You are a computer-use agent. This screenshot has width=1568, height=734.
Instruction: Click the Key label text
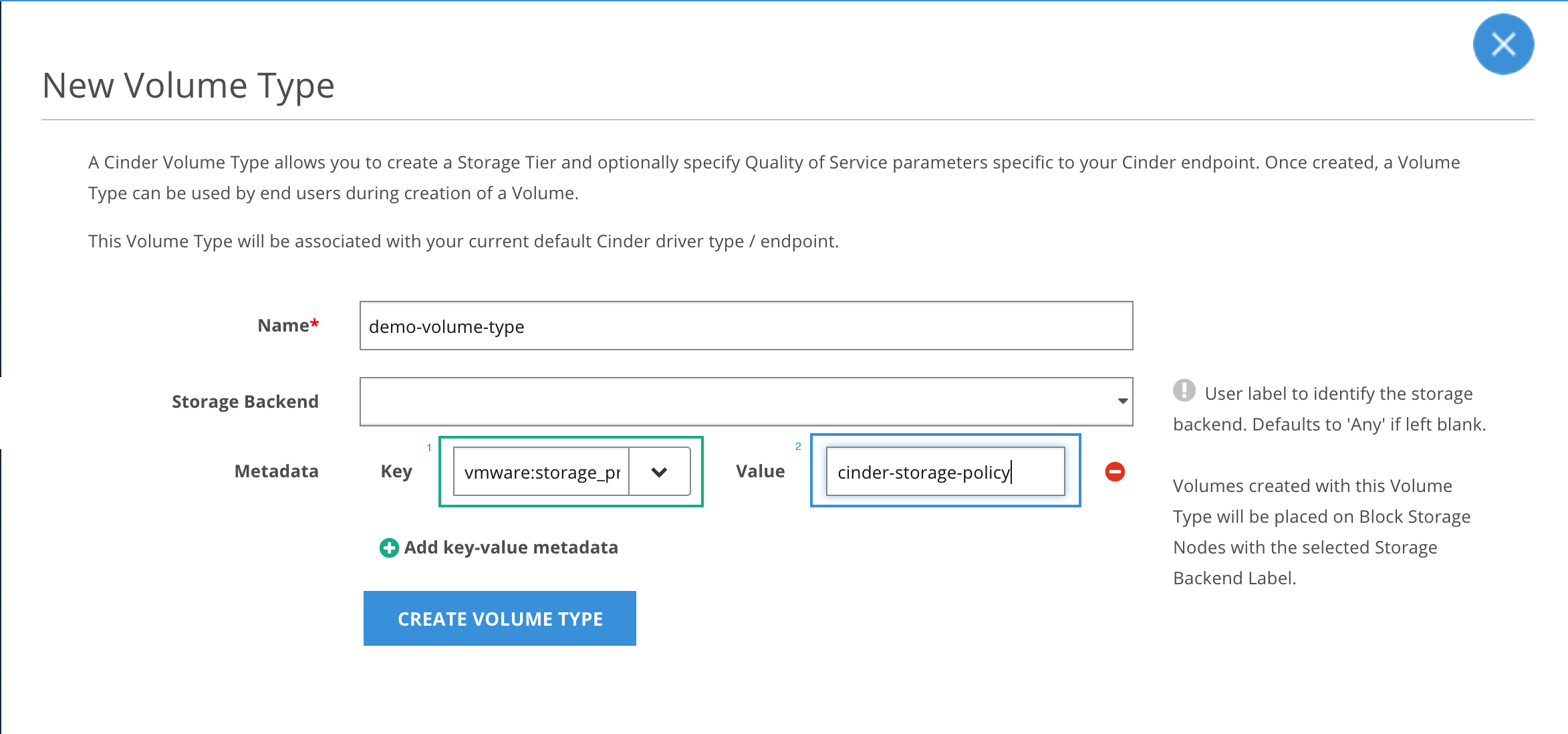coord(396,471)
